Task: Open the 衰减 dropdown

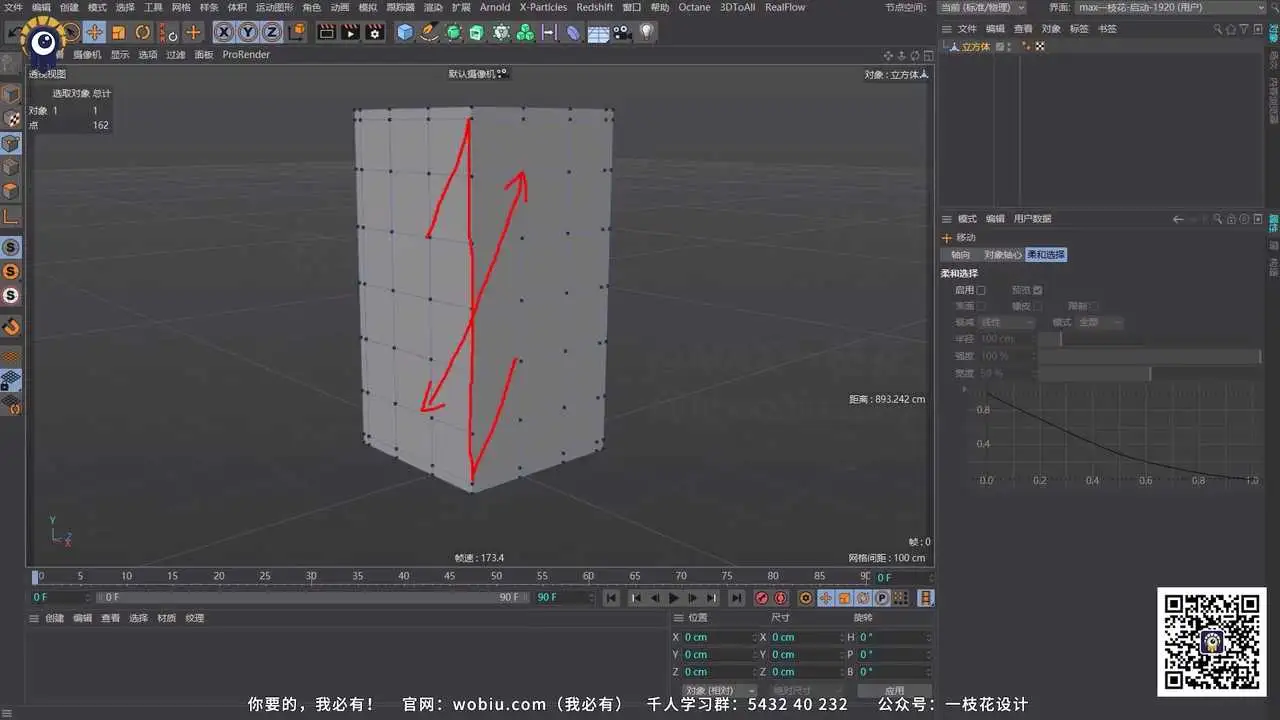Action: [1007, 323]
